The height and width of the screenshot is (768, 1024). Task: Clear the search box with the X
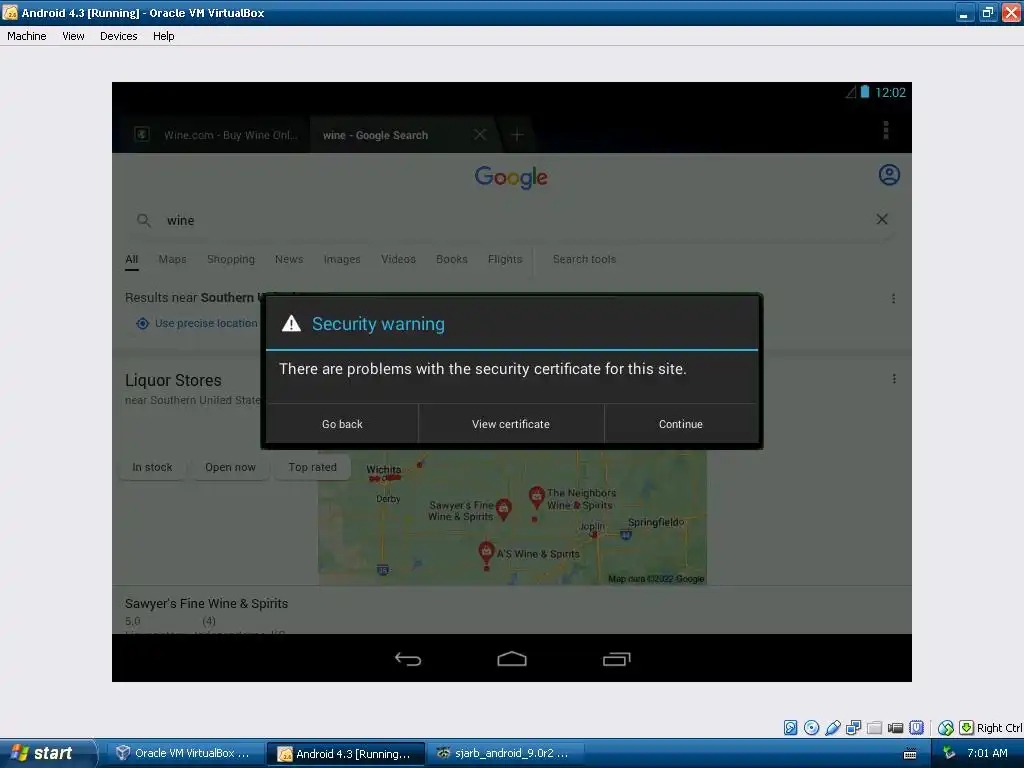pos(882,219)
